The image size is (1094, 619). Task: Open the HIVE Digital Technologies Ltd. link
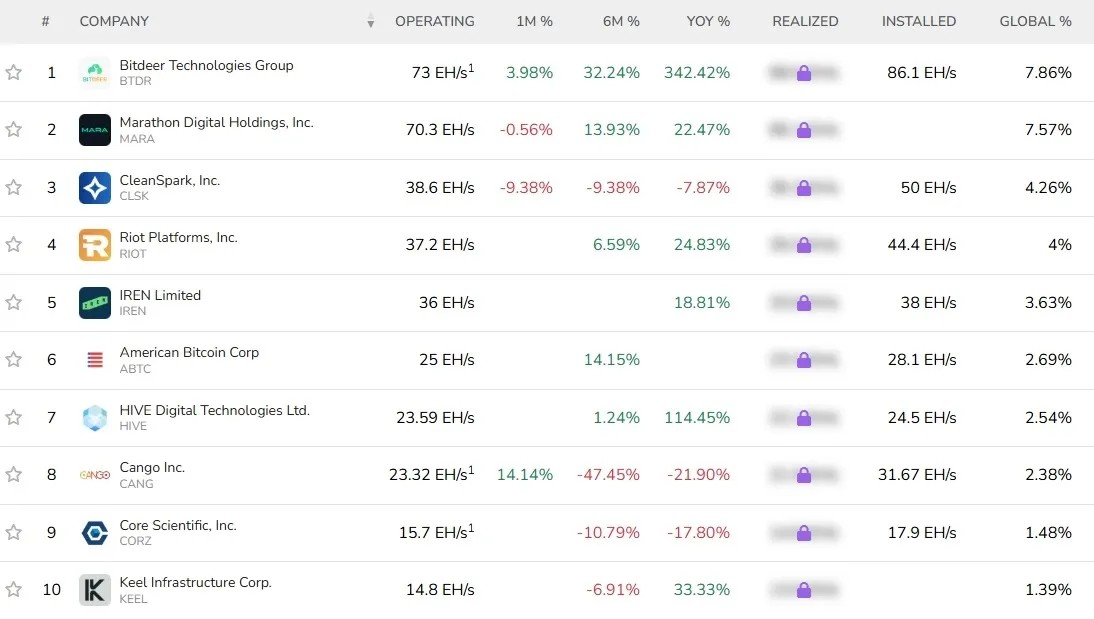[x=214, y=410]
